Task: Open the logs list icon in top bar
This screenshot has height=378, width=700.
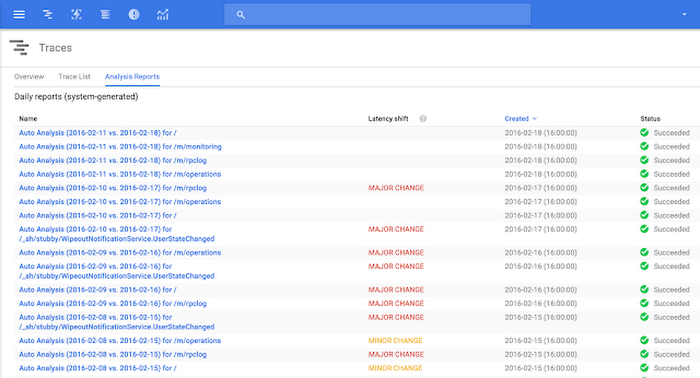Action: click(105, 14)
